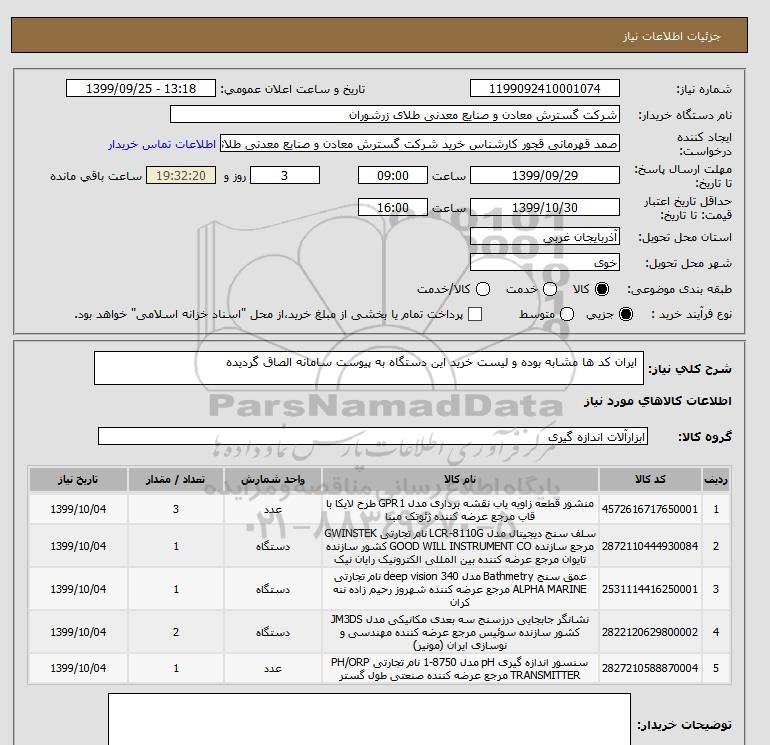Toggle the Islamic treasury bonds payment checkbox
The width and height of the screenshot is (770, 745).
point(475,314)
